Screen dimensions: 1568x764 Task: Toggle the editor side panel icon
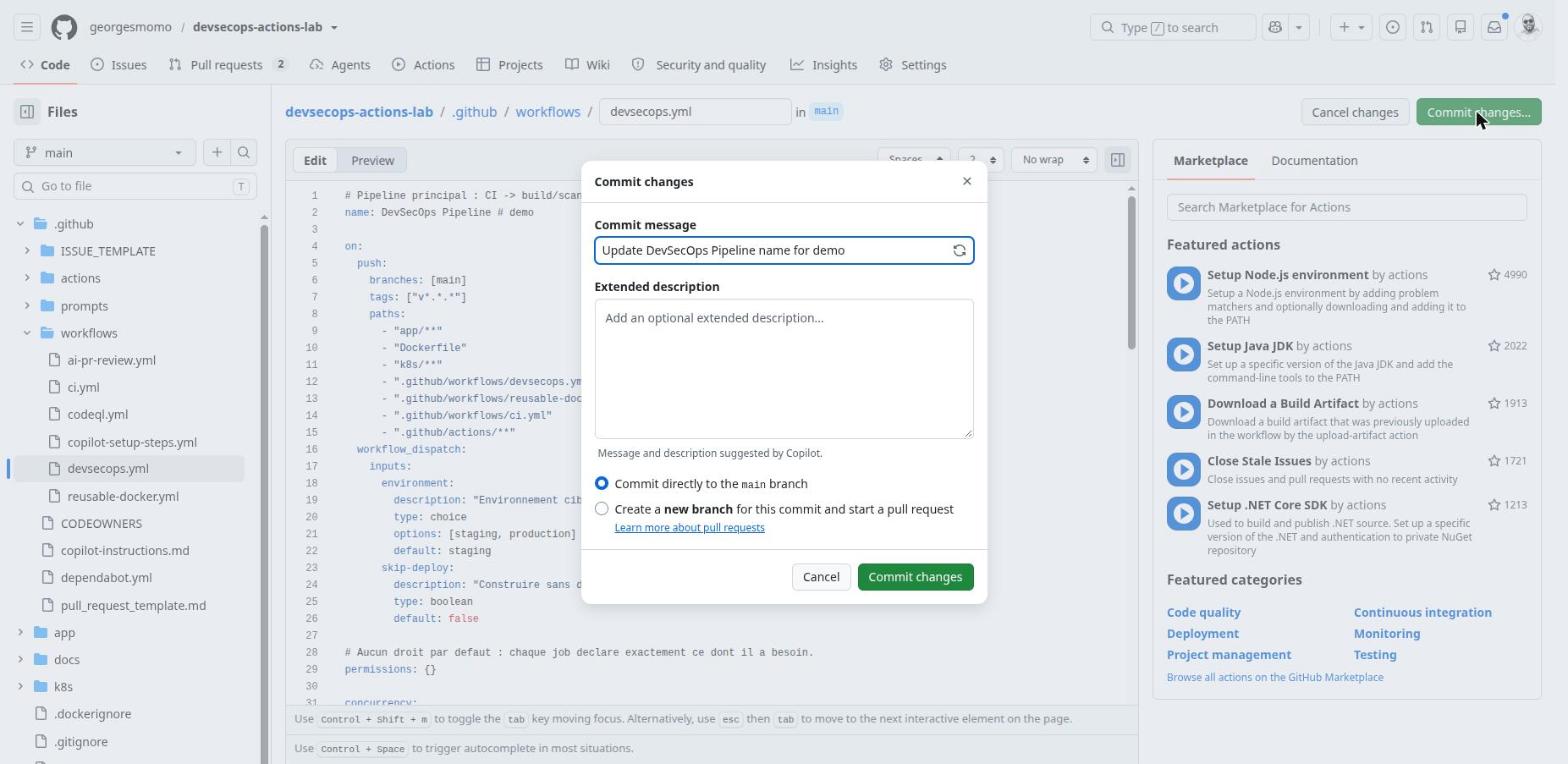pos(1118,160)
